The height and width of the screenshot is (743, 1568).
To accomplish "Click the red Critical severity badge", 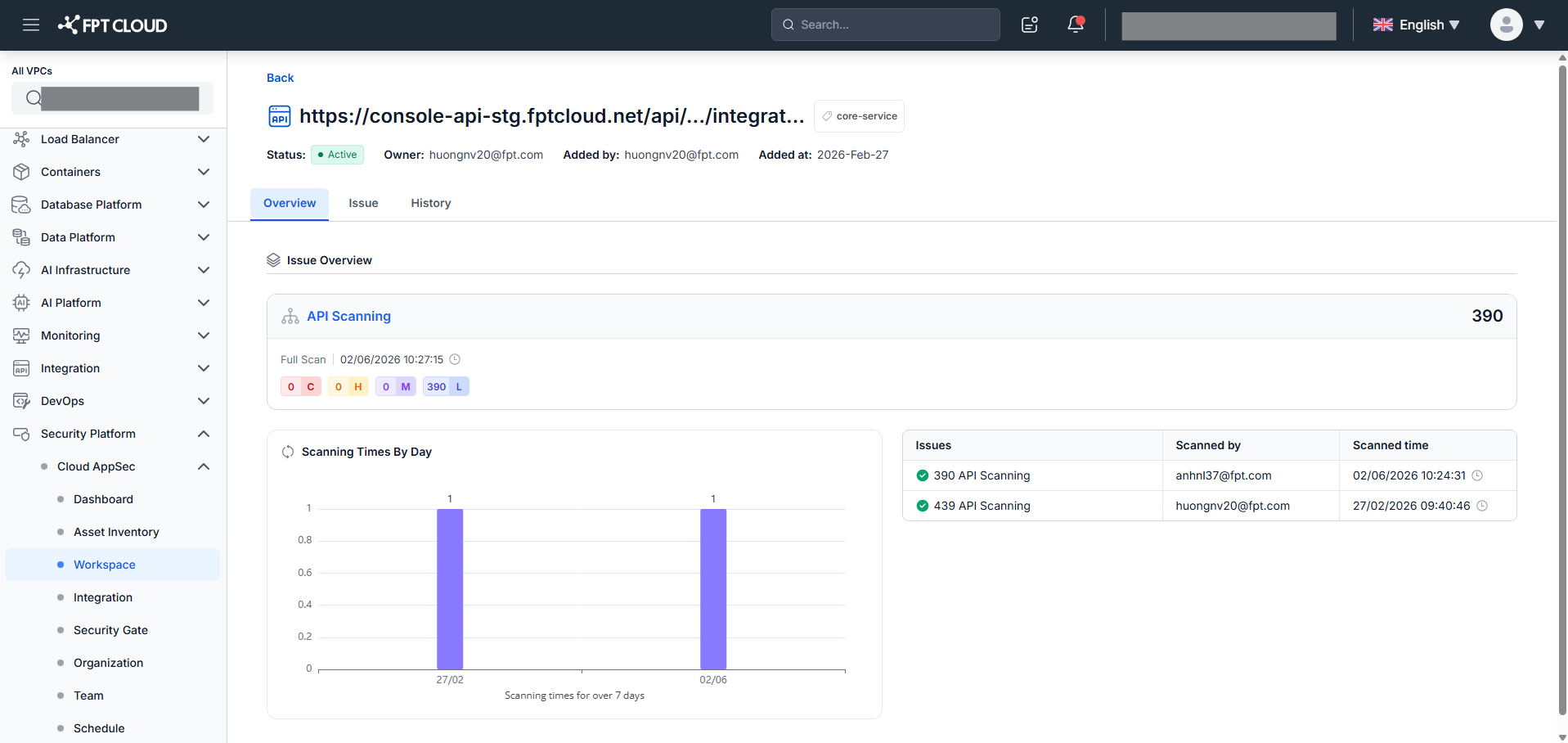I will click(x=301, y=387).
